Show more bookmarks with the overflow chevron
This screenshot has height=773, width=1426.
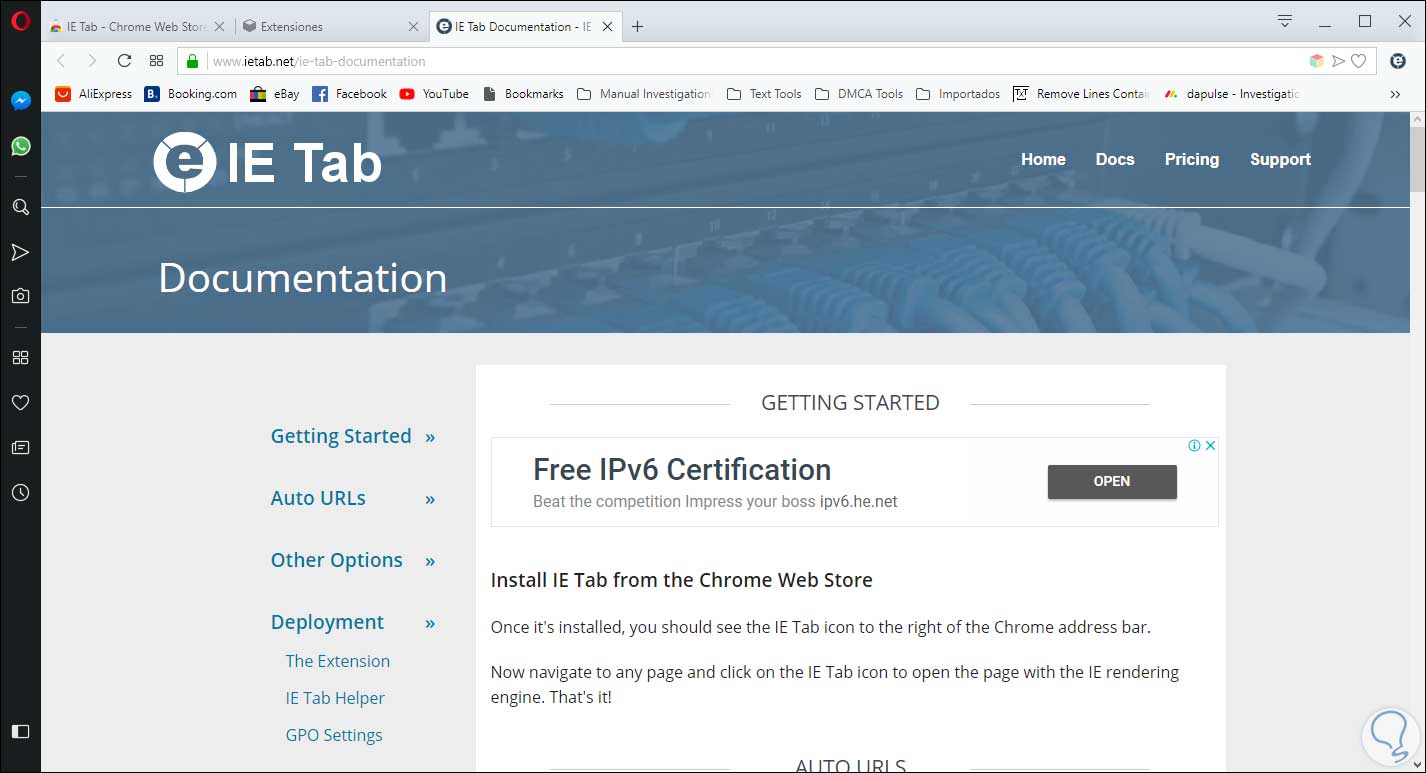click(1395, 94)
